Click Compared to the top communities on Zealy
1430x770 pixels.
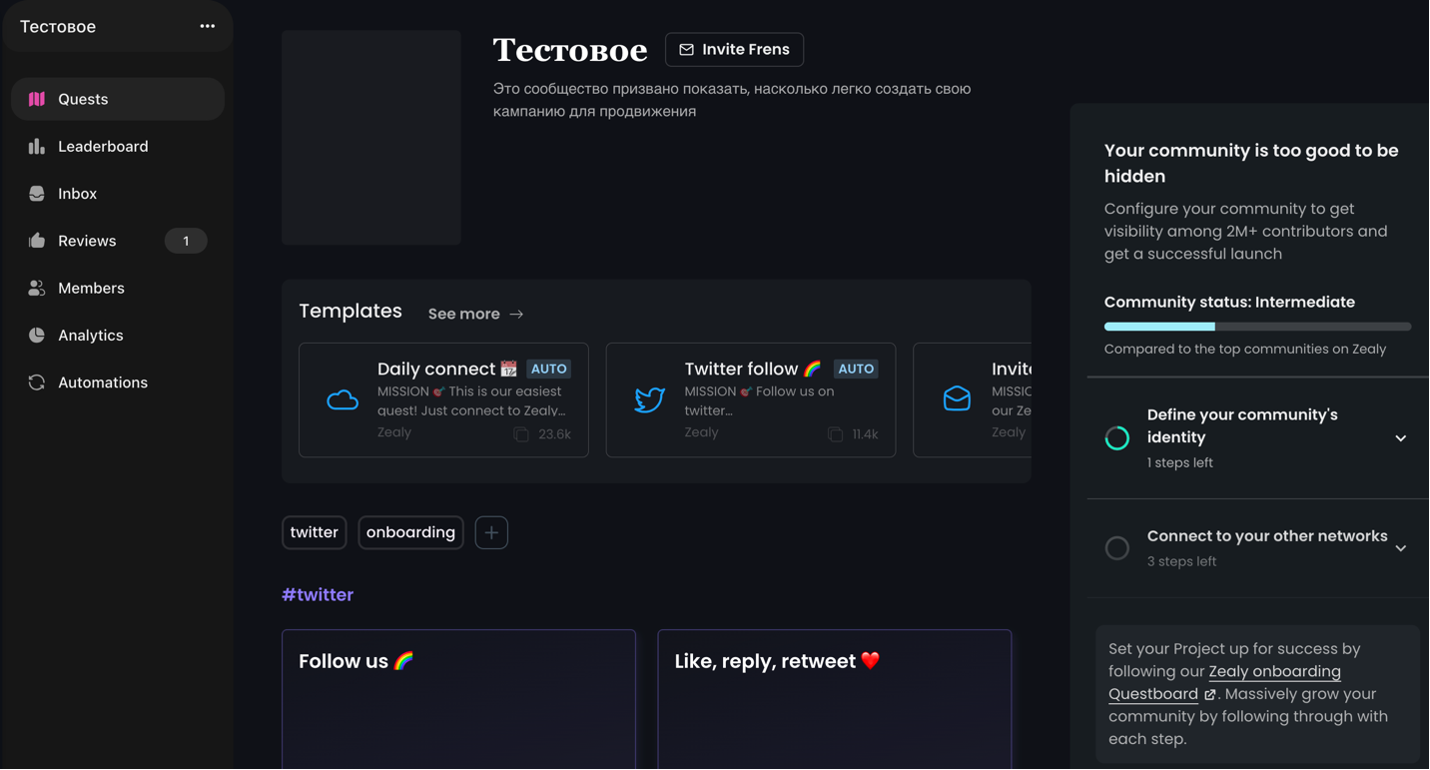[x=1245, y=349]
